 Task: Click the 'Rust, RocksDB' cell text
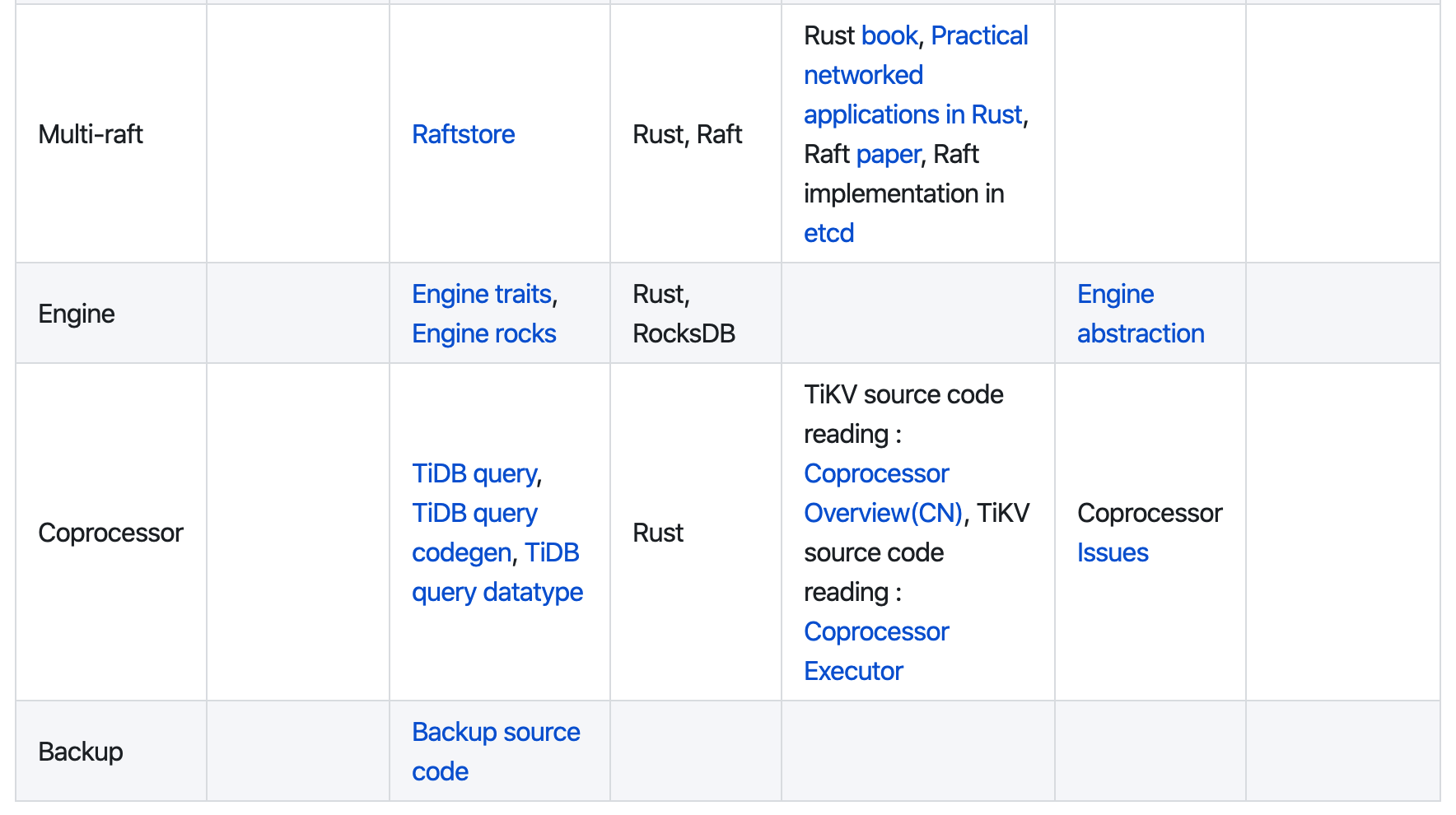[x=683, y=314]
